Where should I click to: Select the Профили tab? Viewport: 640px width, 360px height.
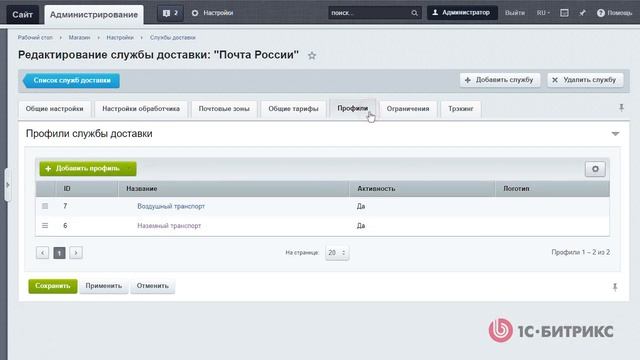[353, 109]
